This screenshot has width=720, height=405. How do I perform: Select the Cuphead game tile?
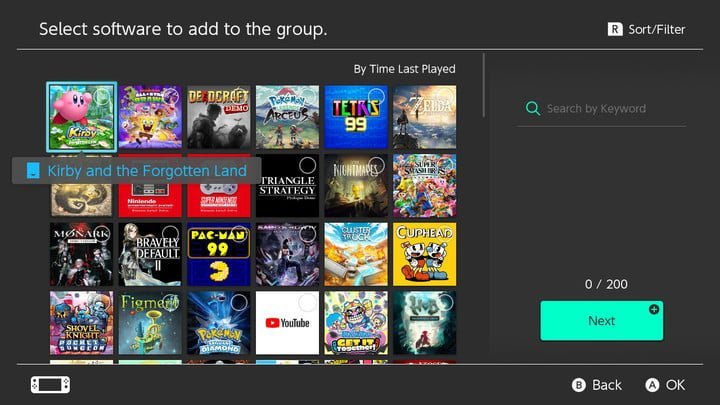pyautogui.click(x=425, y=254)
